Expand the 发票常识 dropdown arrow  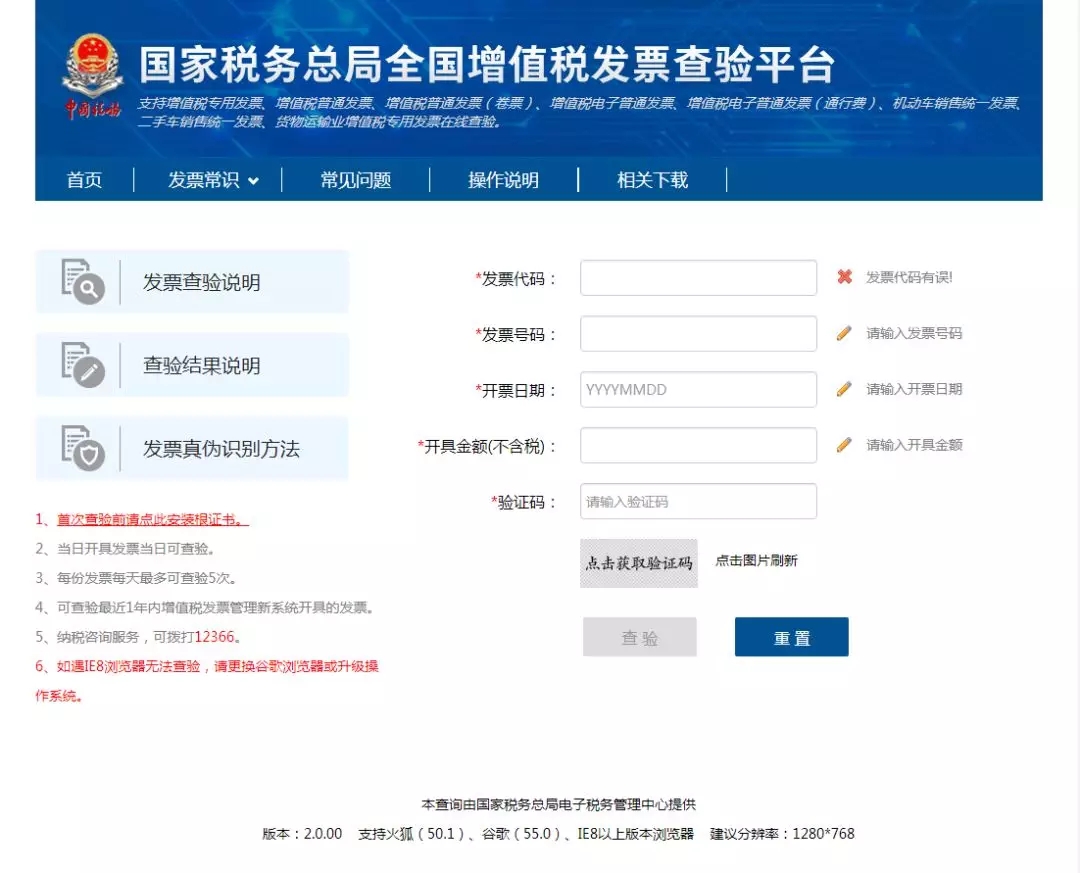pyautogui.click(x=253, y=181)
